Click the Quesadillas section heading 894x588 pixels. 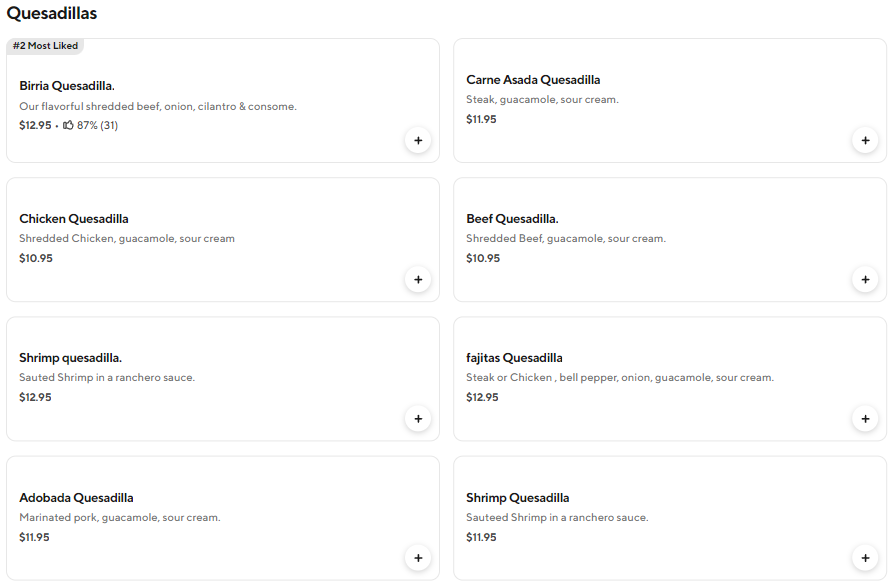(52, 14)
